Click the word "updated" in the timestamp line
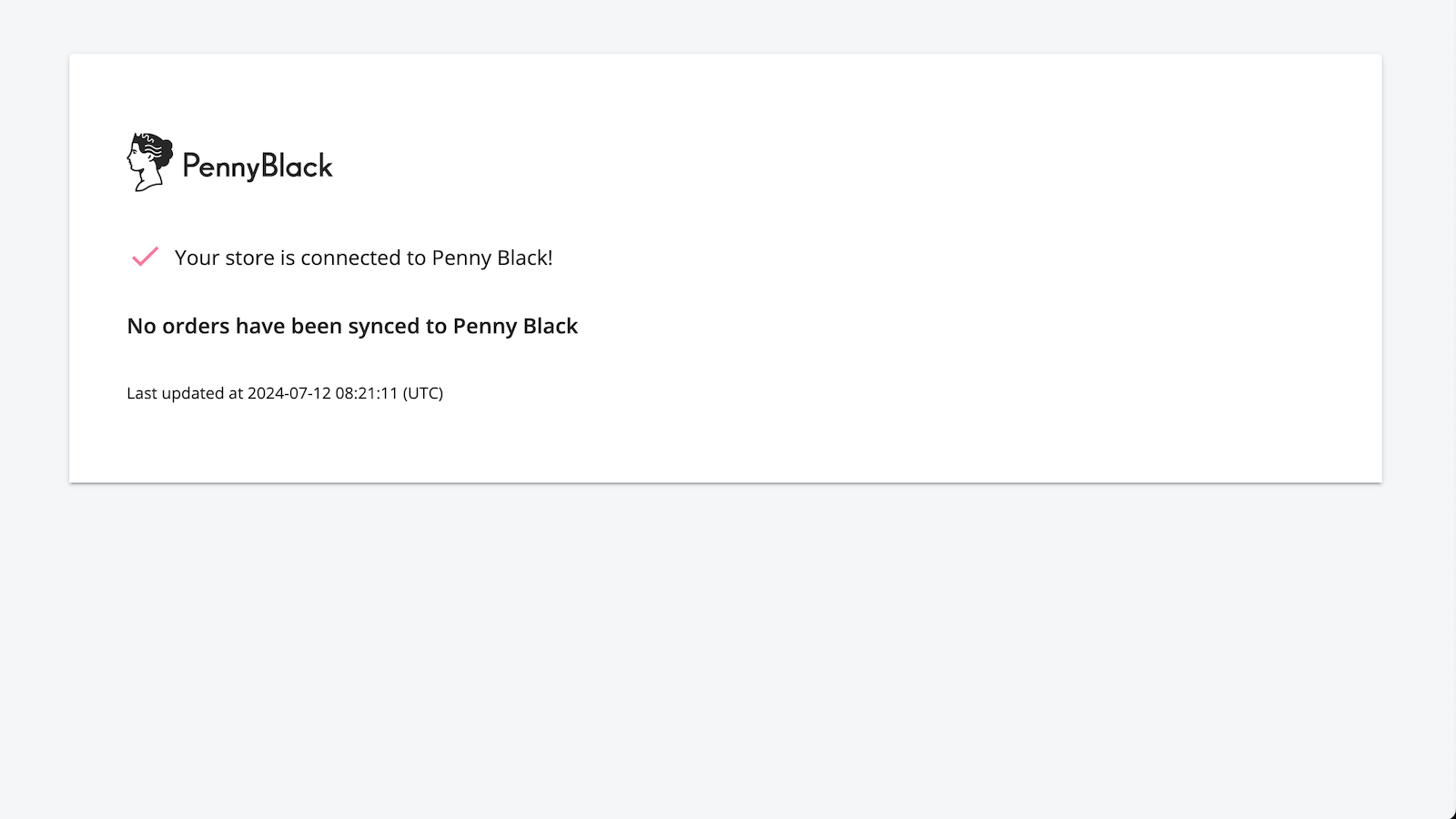This screenshot has width=1456, height=819. click(x=193, y=393)
